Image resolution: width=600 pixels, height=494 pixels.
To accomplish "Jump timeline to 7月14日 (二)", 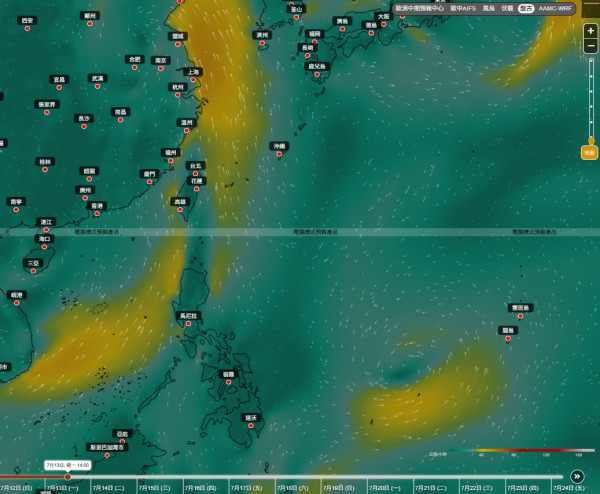I will (x=108, y=488).
